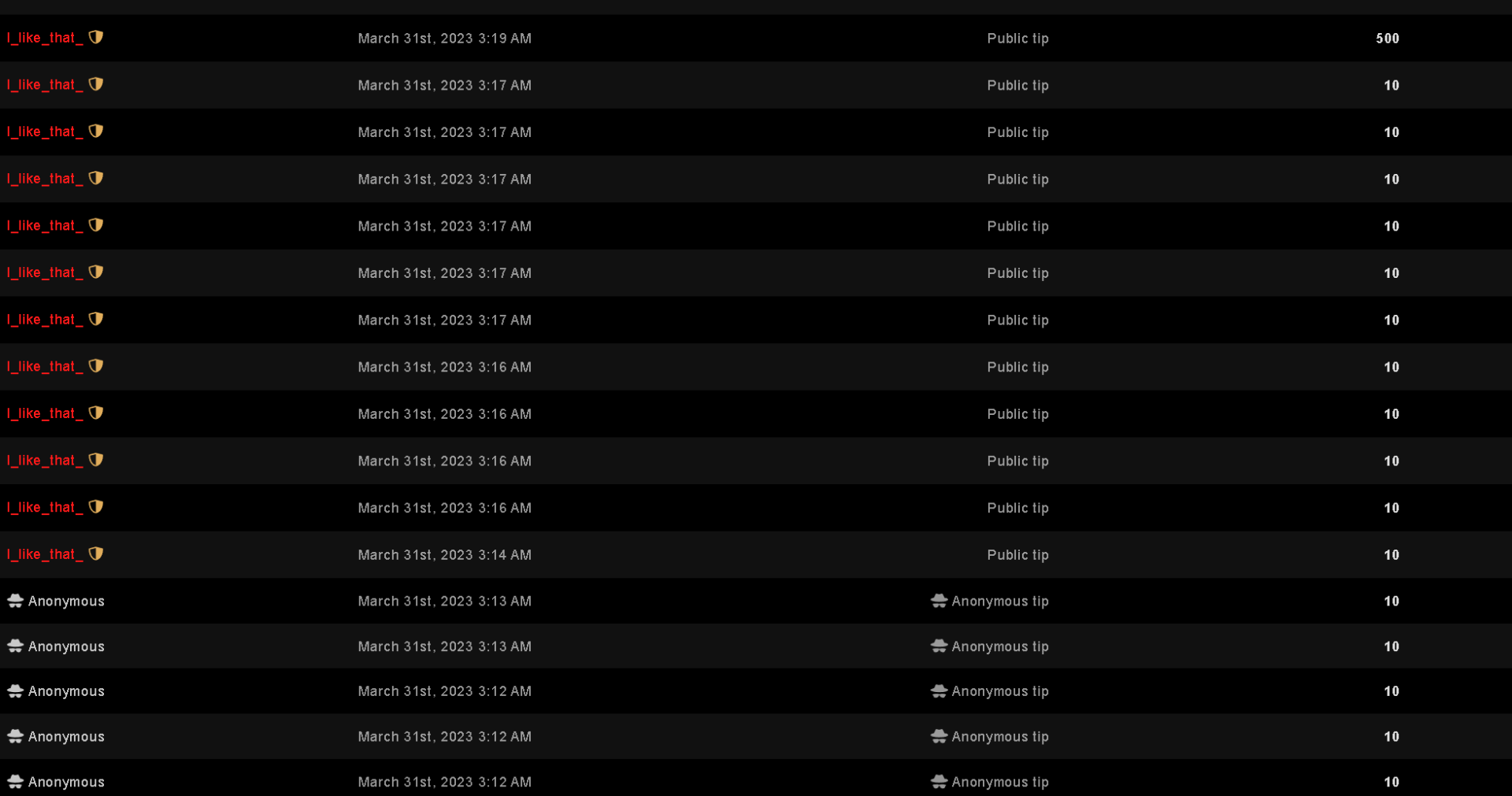Open I_like_that_ username in 3:14 AM row
Screen dimensions: 1512x796
click(45, 554)
